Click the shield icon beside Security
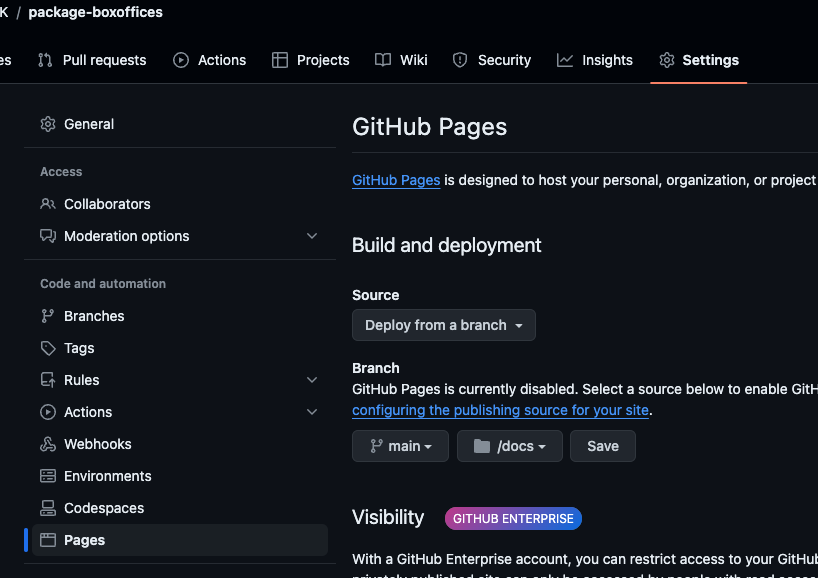Screen dimensions: 818x578 pyautogui.click(x=460, y=60)
